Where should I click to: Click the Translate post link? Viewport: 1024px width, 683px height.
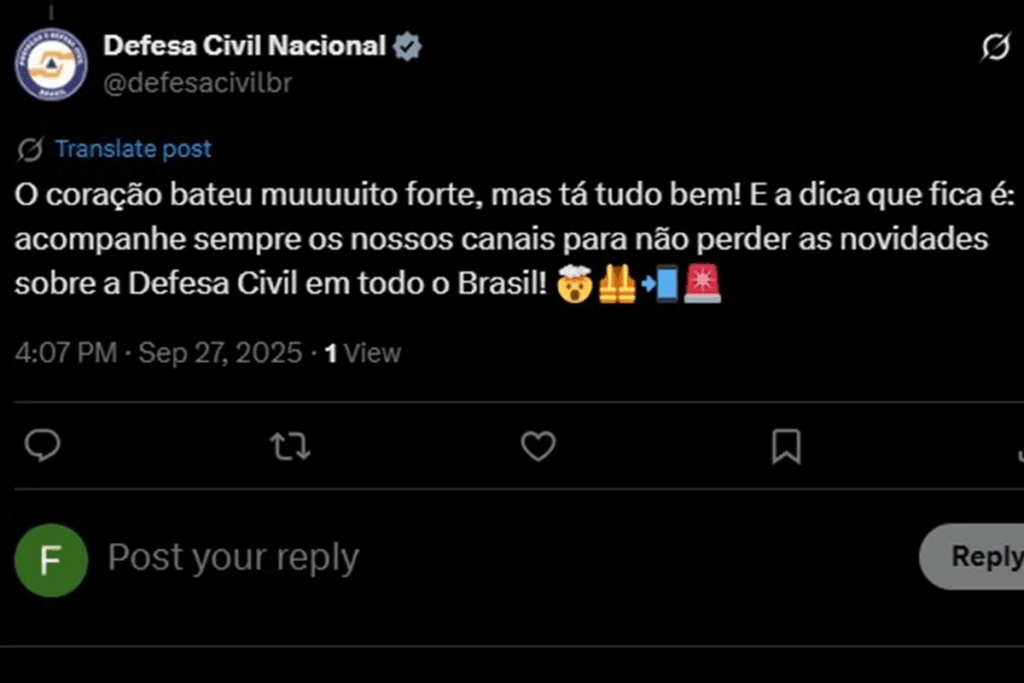(x=133, y=149)
